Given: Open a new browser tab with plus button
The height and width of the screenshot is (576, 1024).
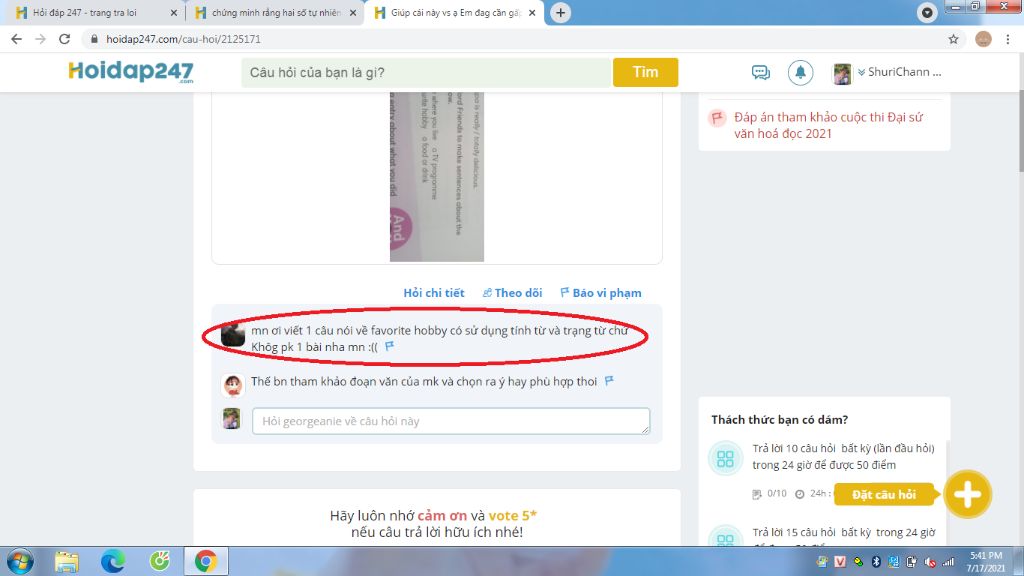Looking at the screenshot, I should pos(560,12).
